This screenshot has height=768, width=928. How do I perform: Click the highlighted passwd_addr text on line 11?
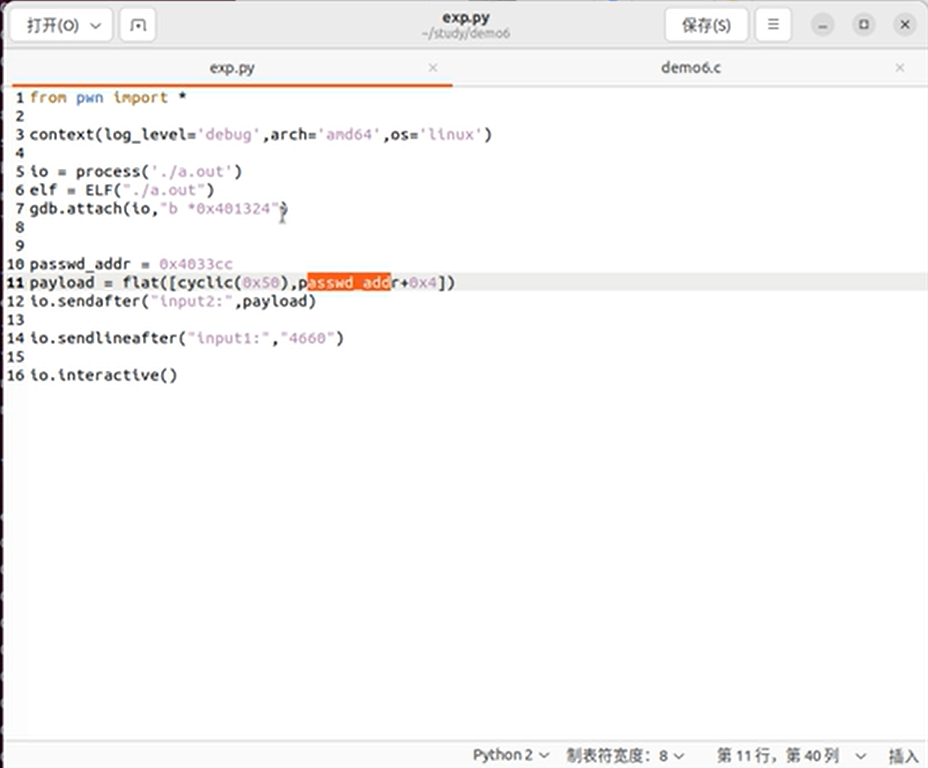click(x=348, y=283)
